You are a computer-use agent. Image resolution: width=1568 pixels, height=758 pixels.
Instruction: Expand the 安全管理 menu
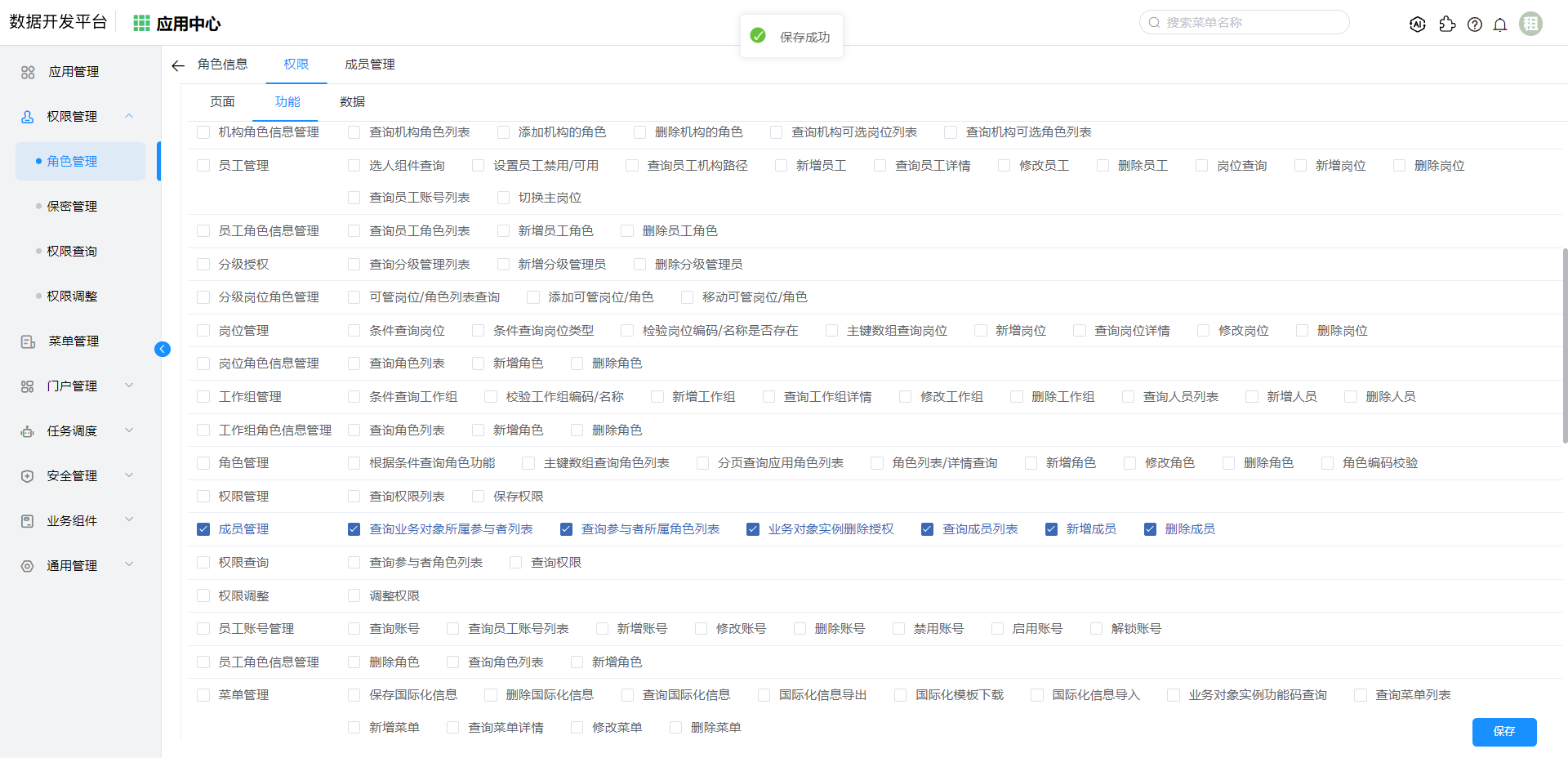pos(129,475)
